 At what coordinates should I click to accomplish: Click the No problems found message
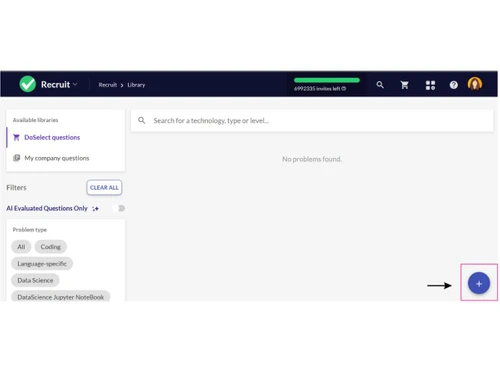[x=312, y=159]
